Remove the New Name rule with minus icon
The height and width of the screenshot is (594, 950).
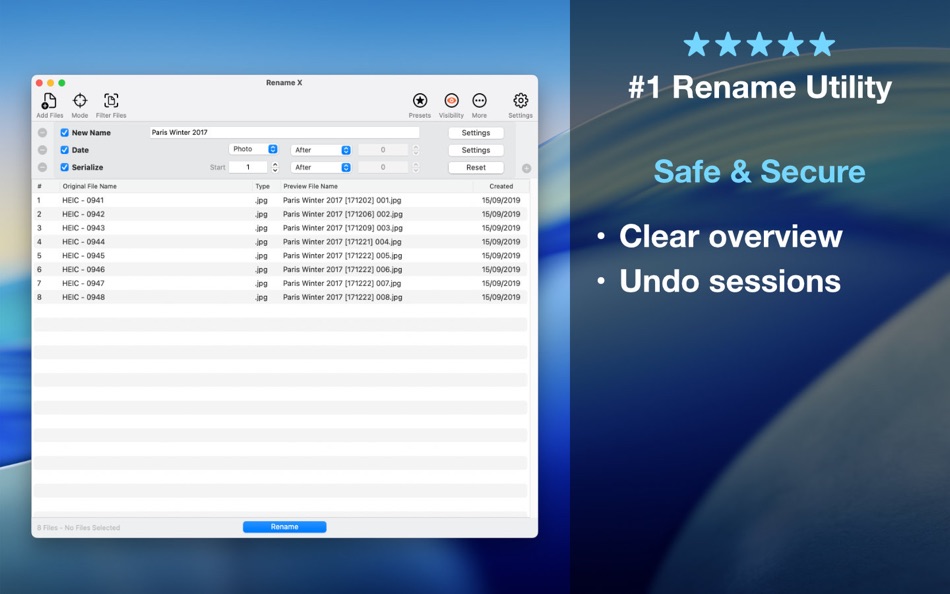[x=42, y=133]
